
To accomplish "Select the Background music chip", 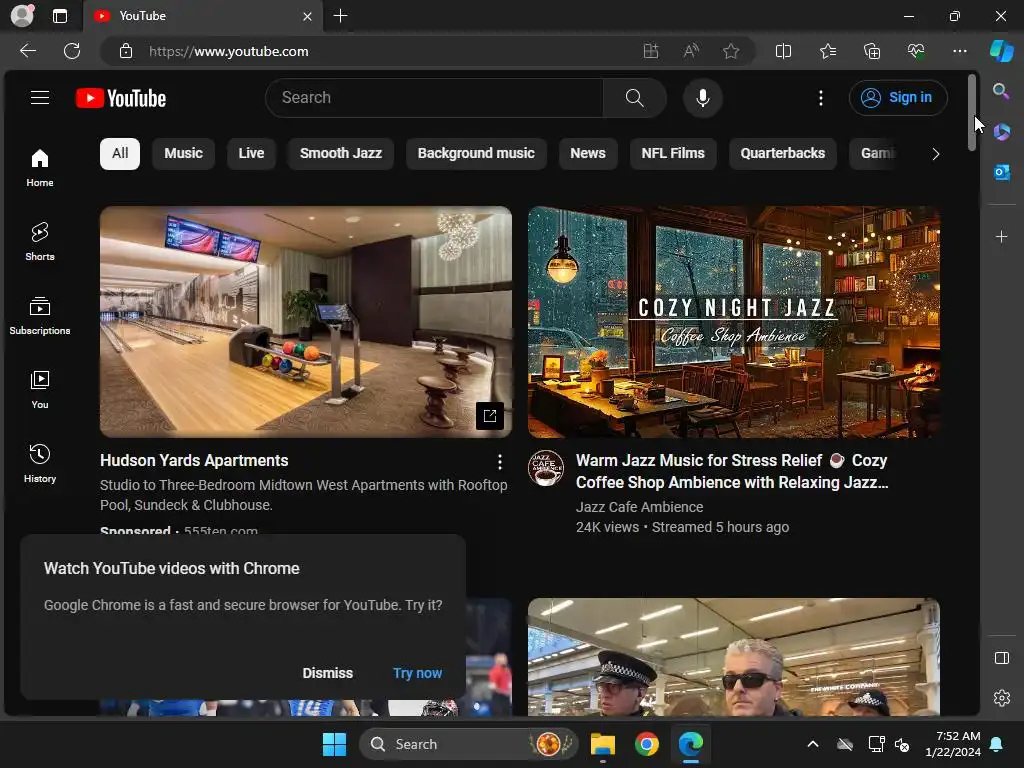I will click(x=476, y=153).
